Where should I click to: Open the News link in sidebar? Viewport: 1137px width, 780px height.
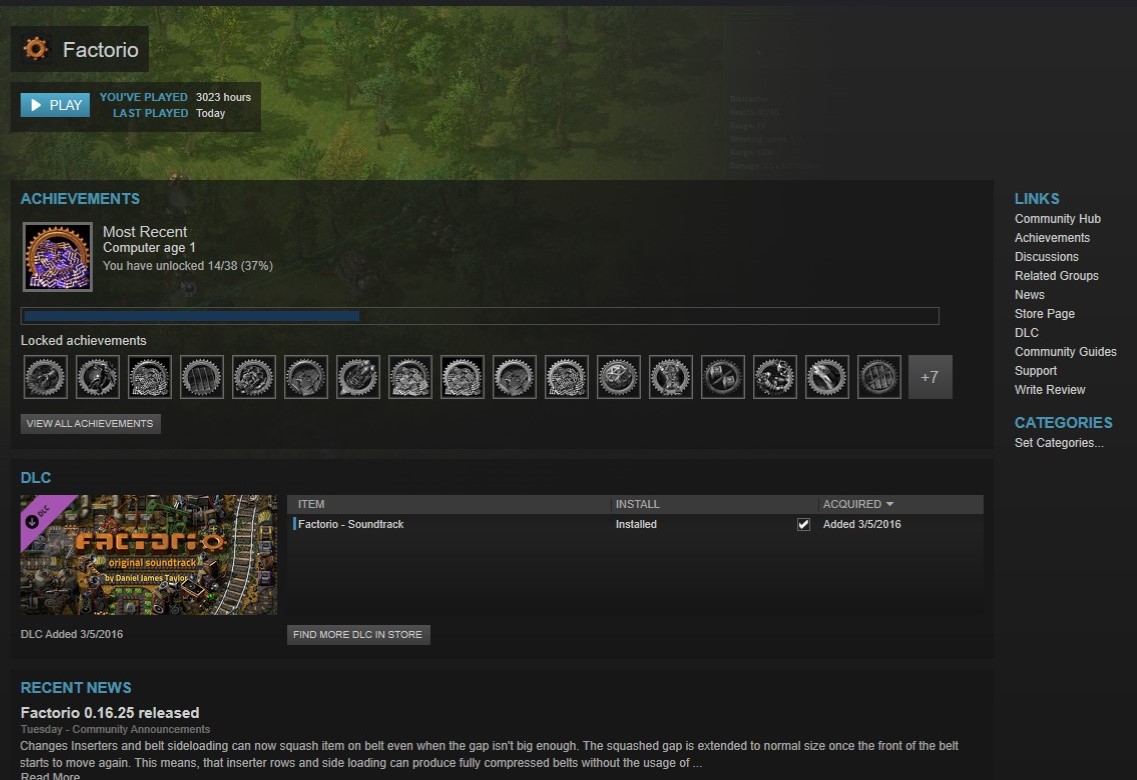coord(1030,294)
